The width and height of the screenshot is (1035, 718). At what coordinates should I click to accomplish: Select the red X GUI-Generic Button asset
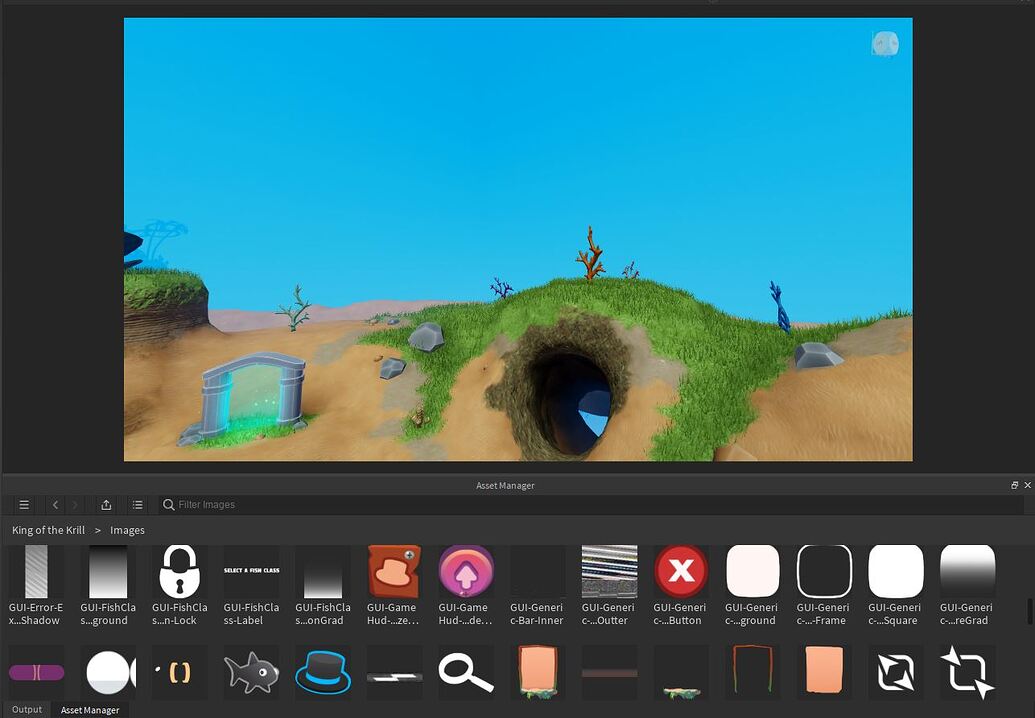coord(680,573)
